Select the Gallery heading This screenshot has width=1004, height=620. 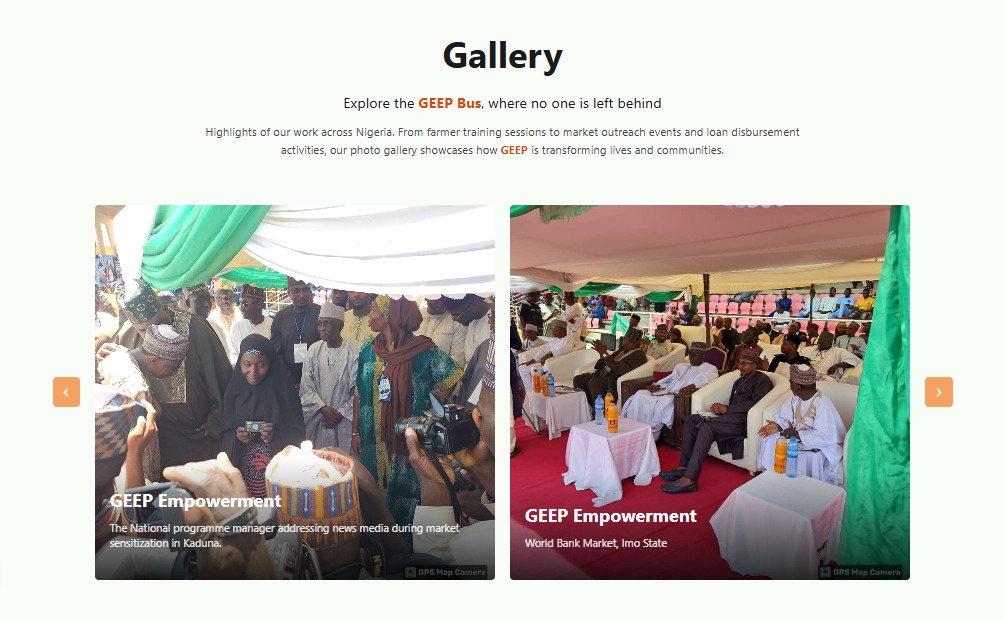(x=503, y=56)
